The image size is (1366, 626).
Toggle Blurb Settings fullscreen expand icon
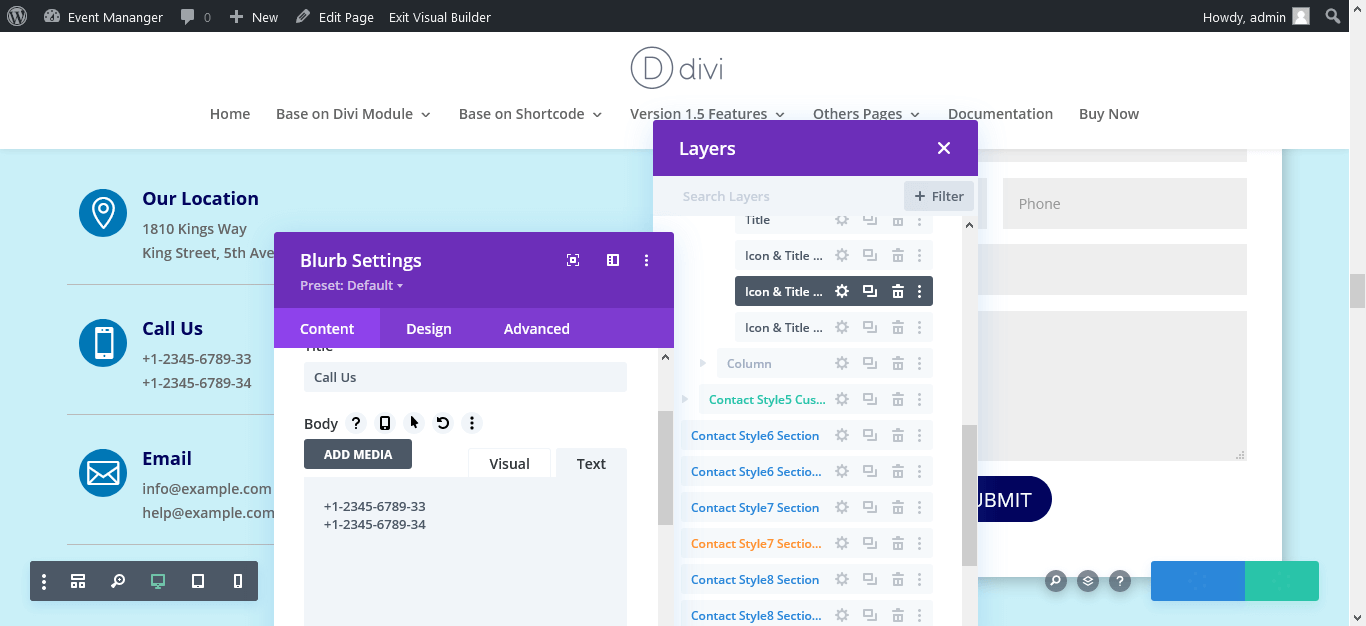click(x=573, y=260)
